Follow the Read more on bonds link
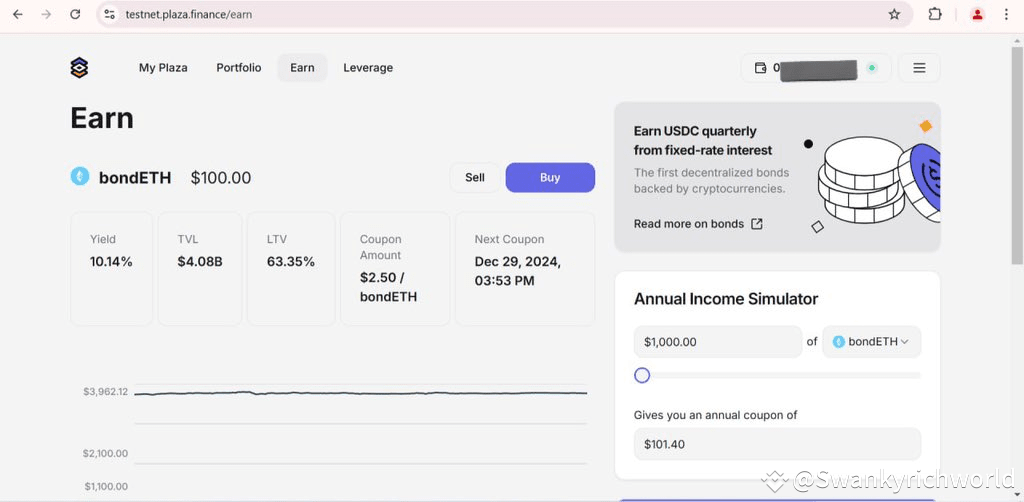The image size is (1024, 502). point(698,224)
